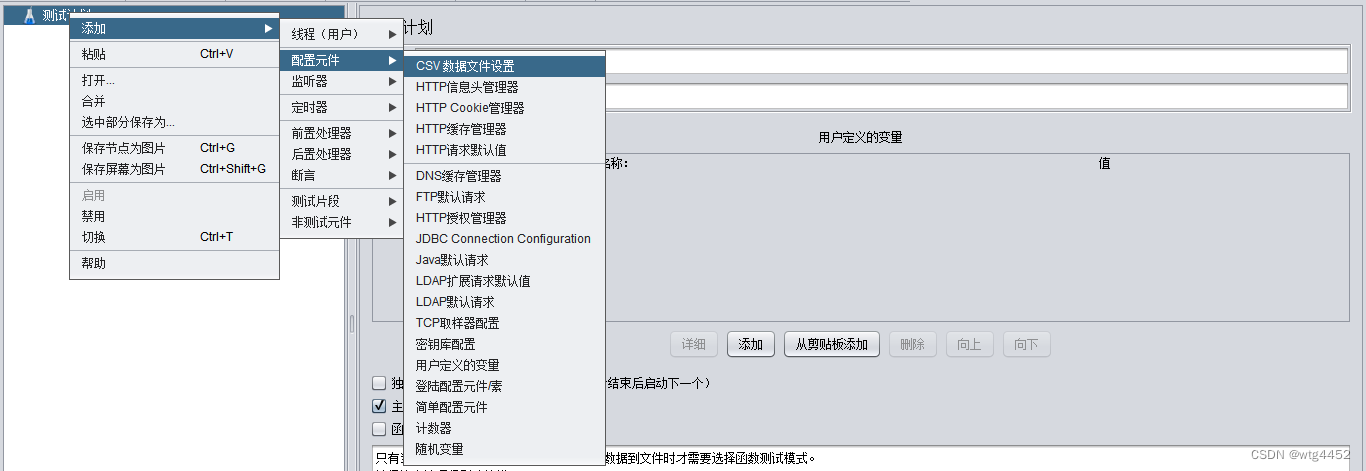Expand the 后置处理器 submenu
The image size is (1366, 471).
pyautogui.click(x=341, y=154)
